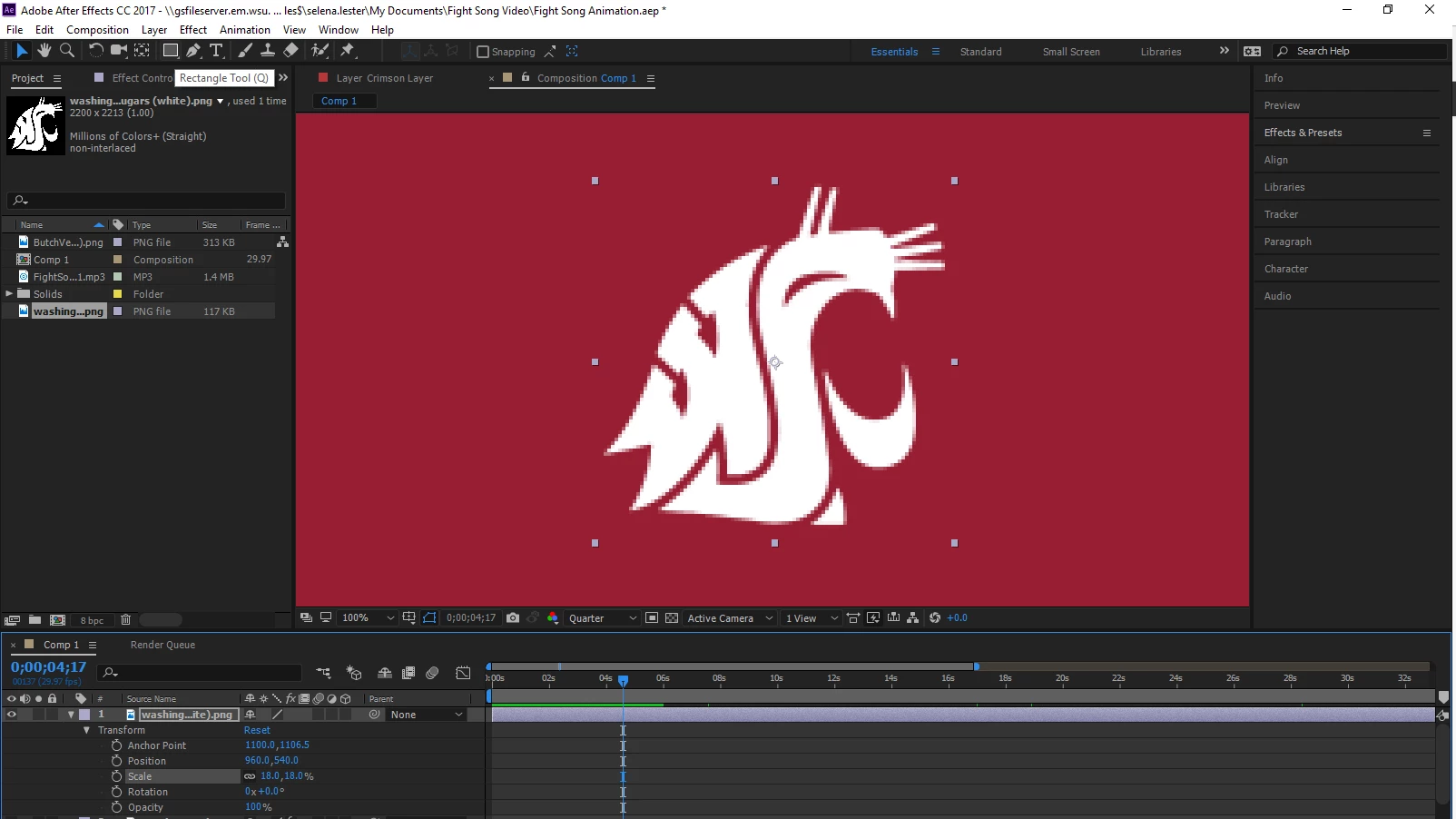Image resolution: width=1456 pixels, height=819 pixels.
Task: Enable Motion Blur for all layers in timeline
Action: 432,673
